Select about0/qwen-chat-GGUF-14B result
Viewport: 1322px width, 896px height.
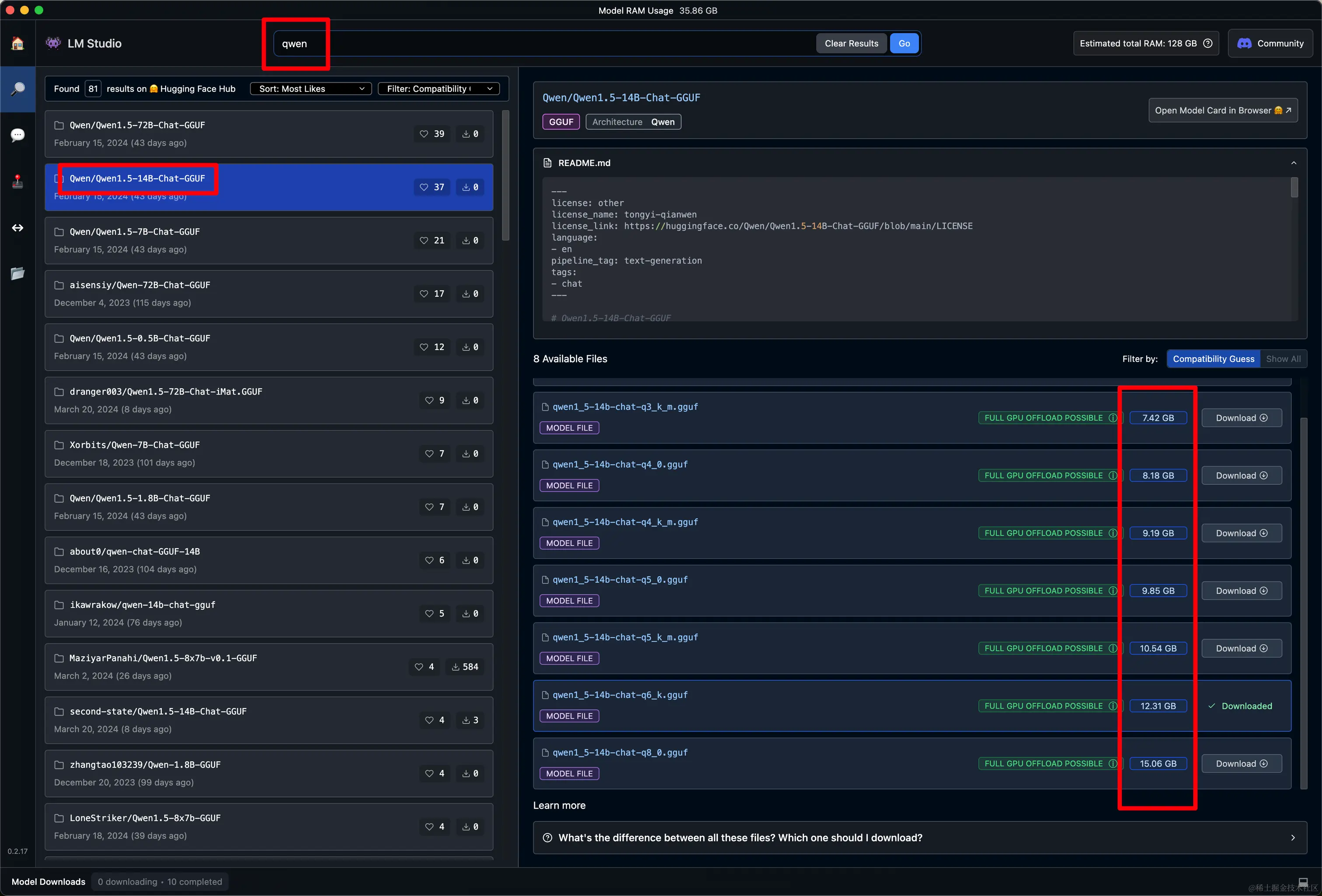click(x=268, y=560)
